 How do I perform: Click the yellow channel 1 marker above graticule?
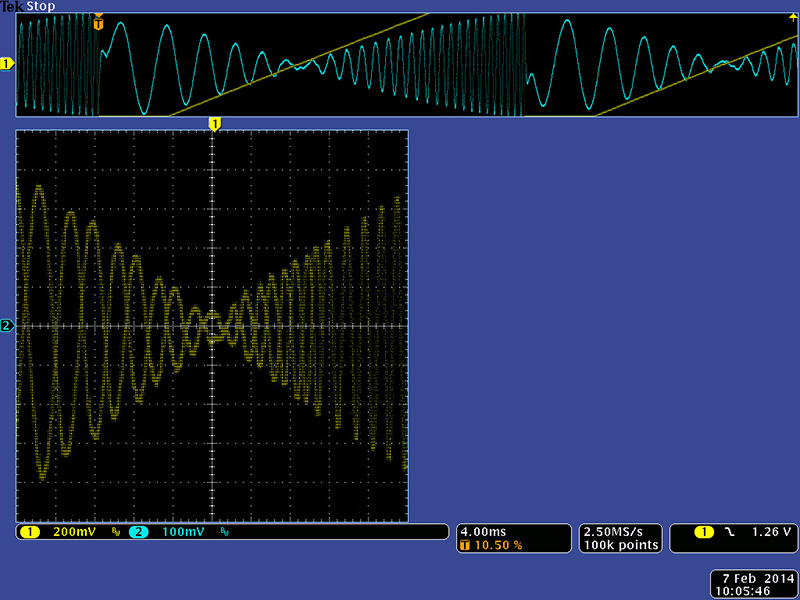213,123
